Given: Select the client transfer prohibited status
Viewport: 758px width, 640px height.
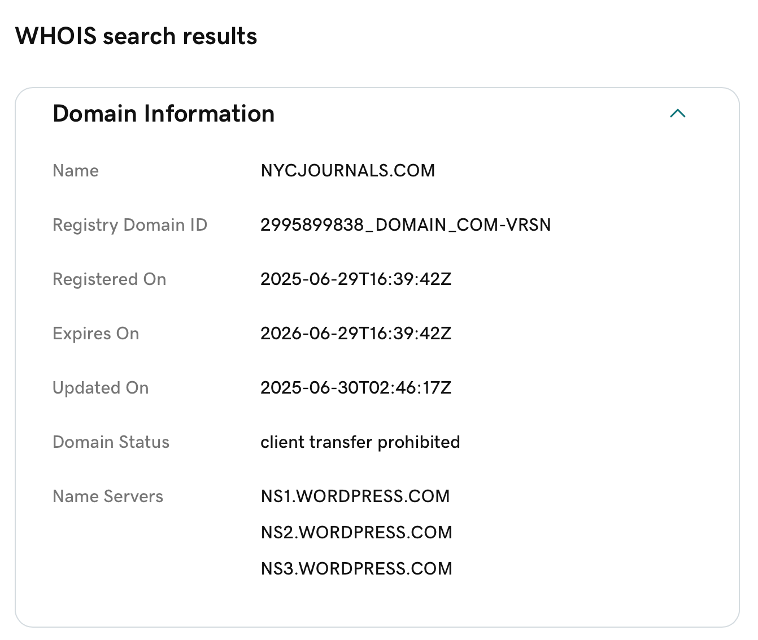Looking at the screenshot, I should 360,442.
